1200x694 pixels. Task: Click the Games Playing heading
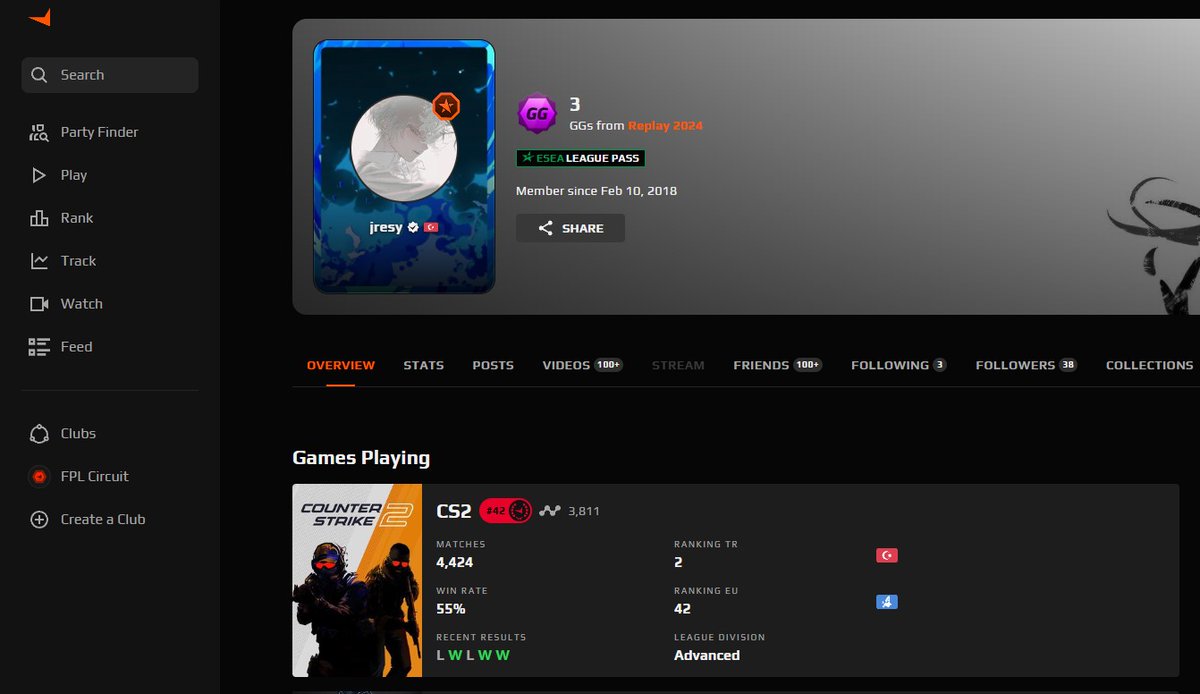[x=361, y=458]
